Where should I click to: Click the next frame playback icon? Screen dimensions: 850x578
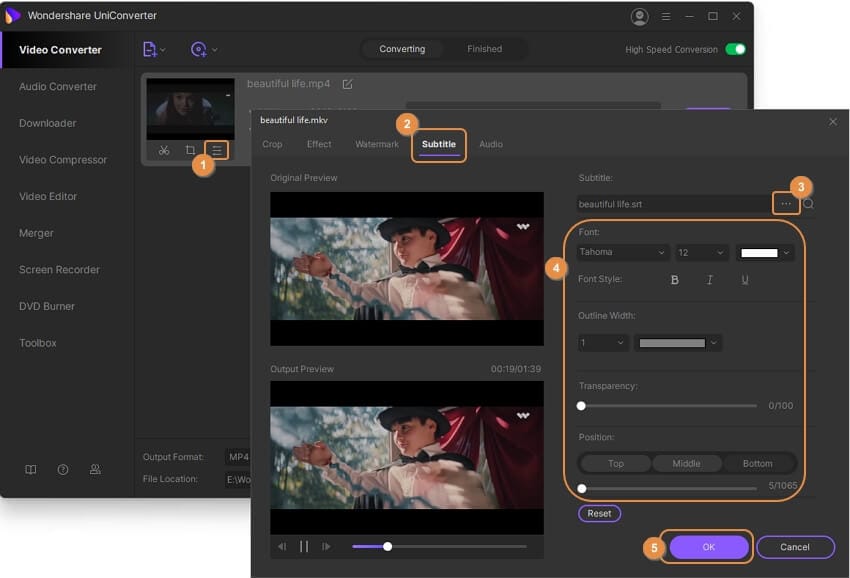pos(326,547)
